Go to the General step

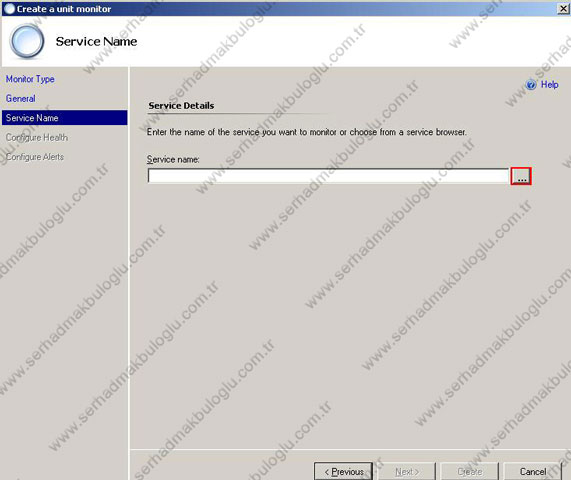[20, 98]
